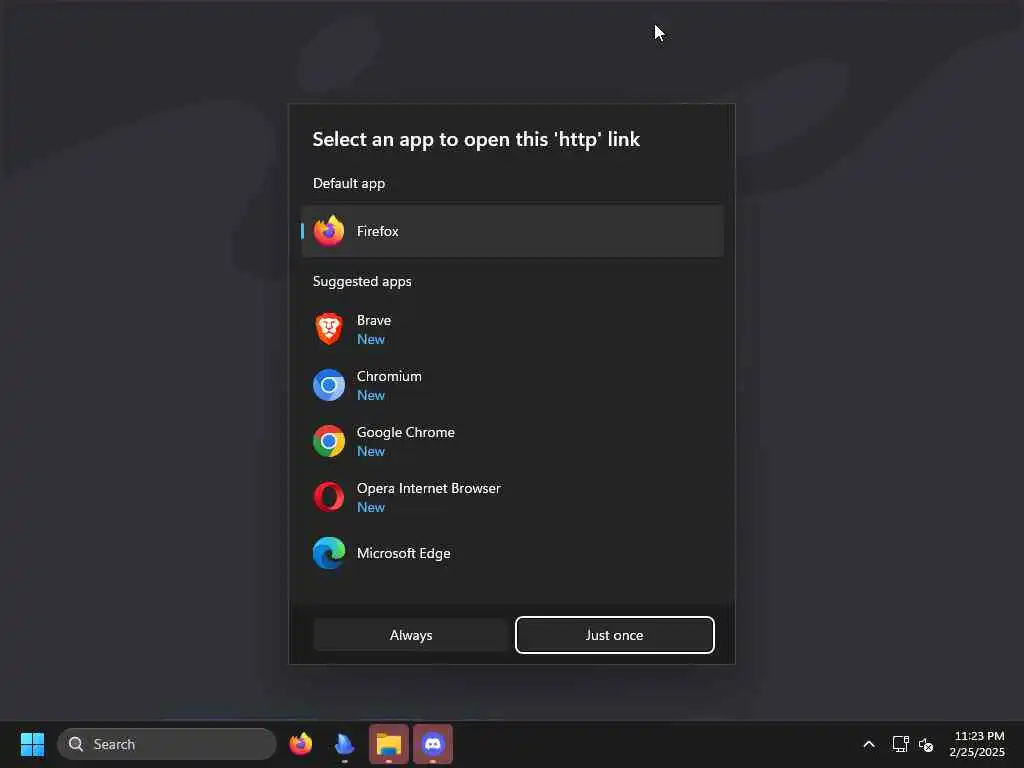Viewport: 1024px width, 768px height.
Task: Choose Opera Internet Browser
Action: pyautogui.click(x=513, y=498)
